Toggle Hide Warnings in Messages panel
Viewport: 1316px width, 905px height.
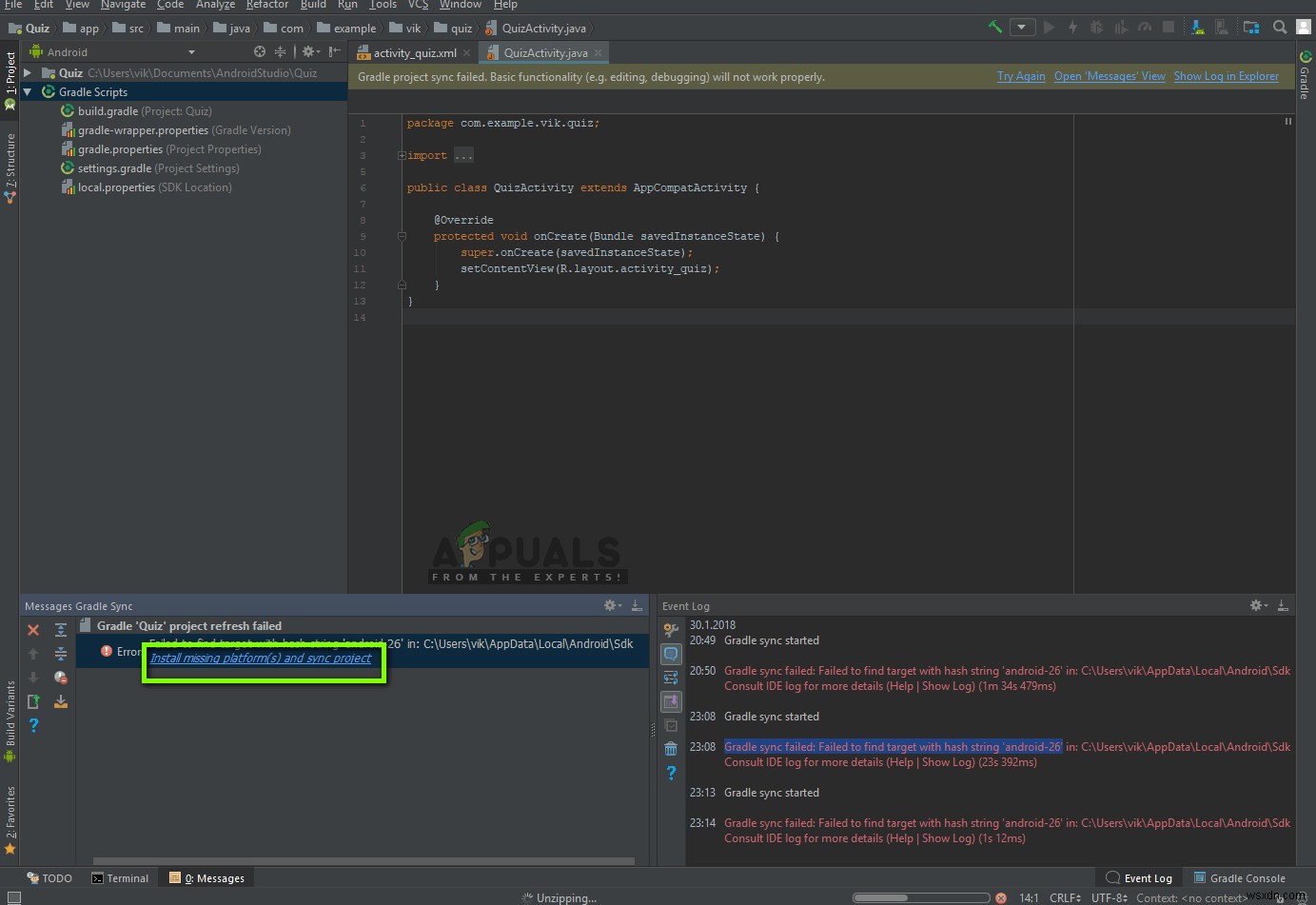point(61,677)
